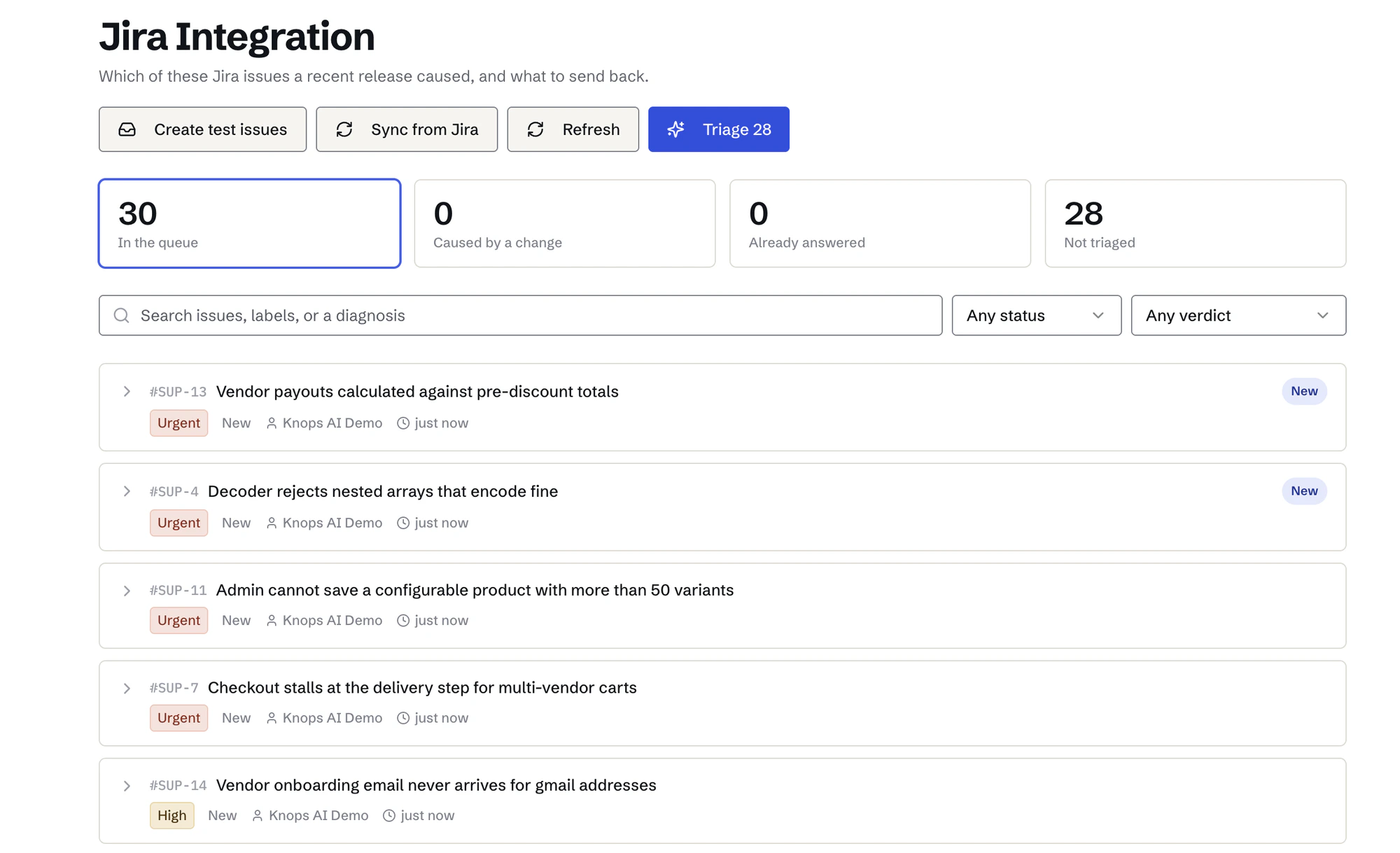Click the circular arrow icon beside Refresh
Image resolution: width=1400 pixels, height=853 pixels.
535,129
